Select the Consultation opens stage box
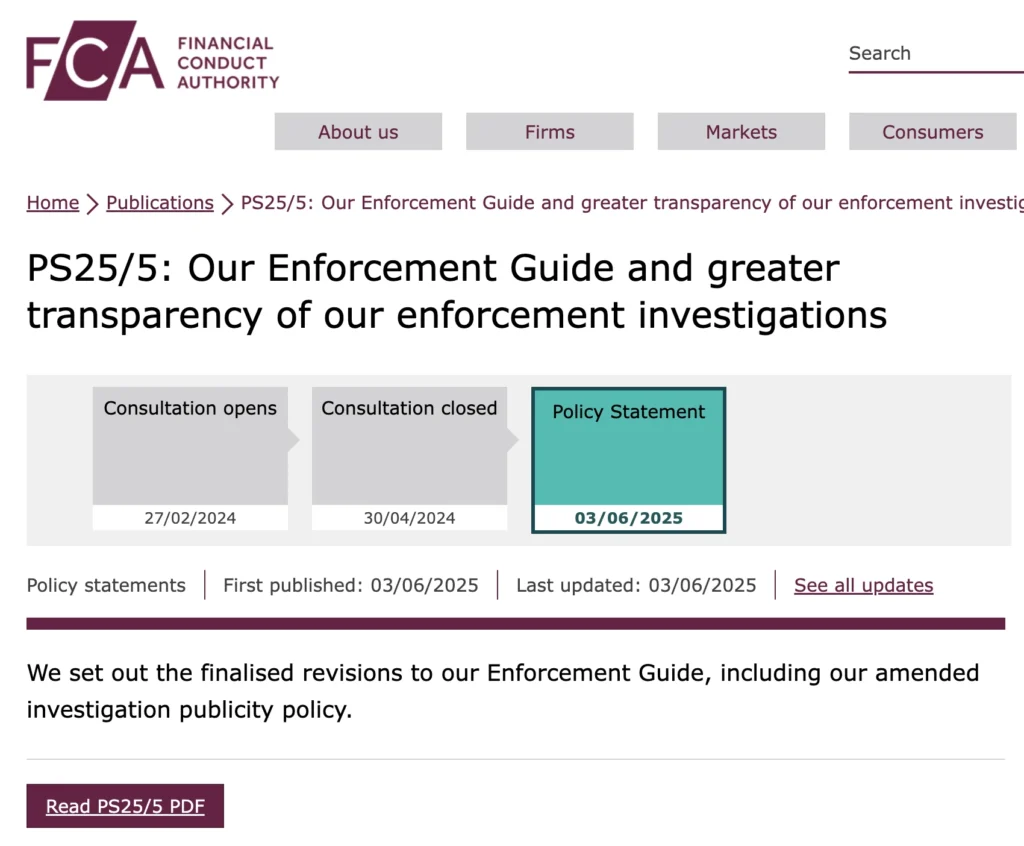 pos(190,459)
